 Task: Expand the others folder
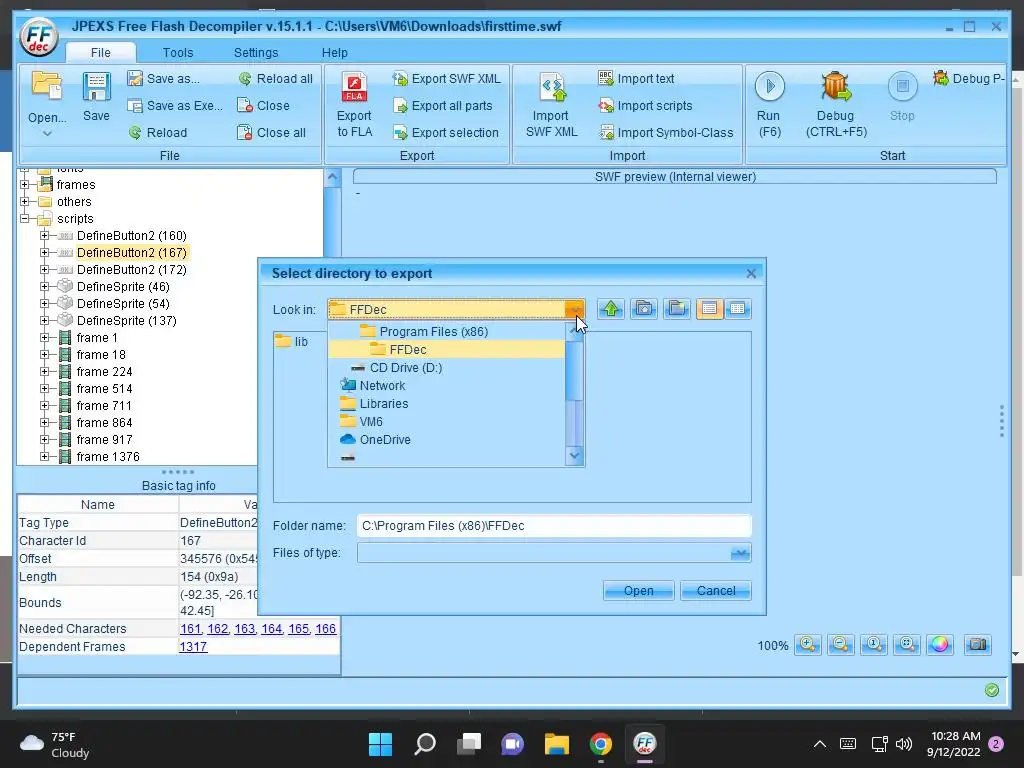tap(25, 202)
